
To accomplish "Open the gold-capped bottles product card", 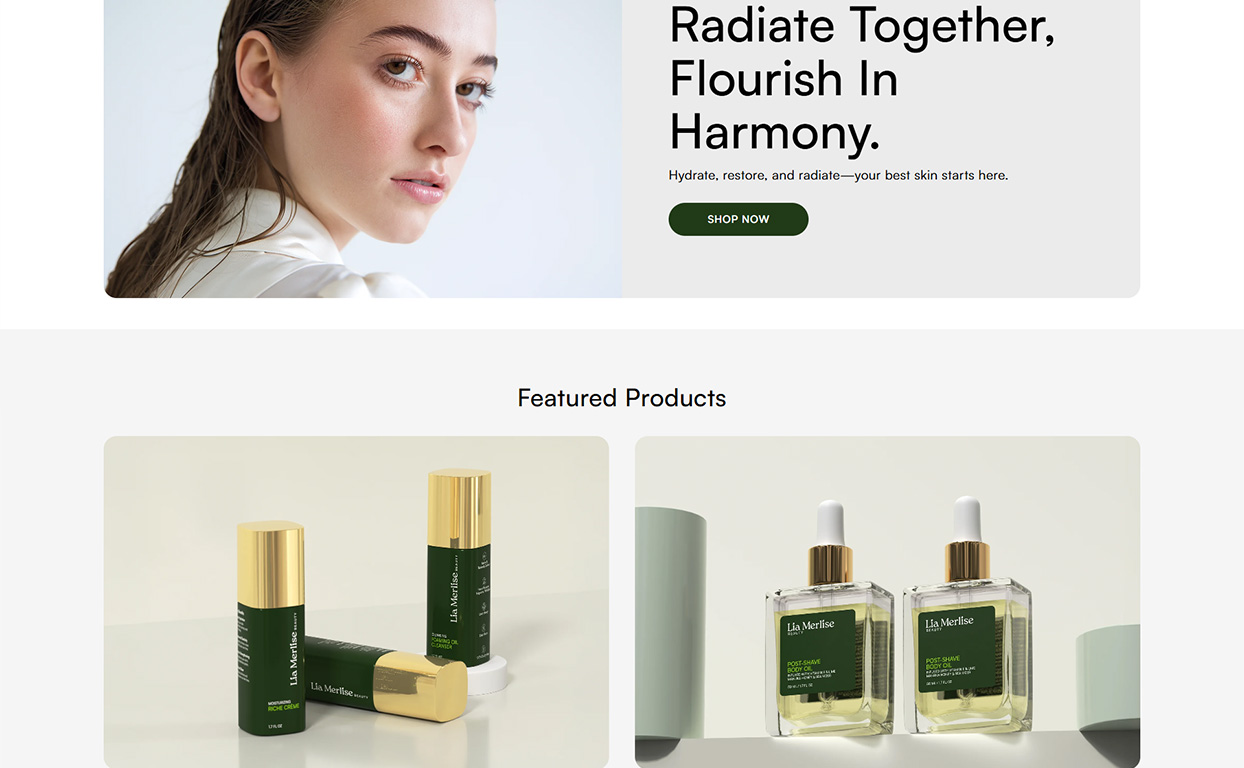I will [x=356, y=602].
